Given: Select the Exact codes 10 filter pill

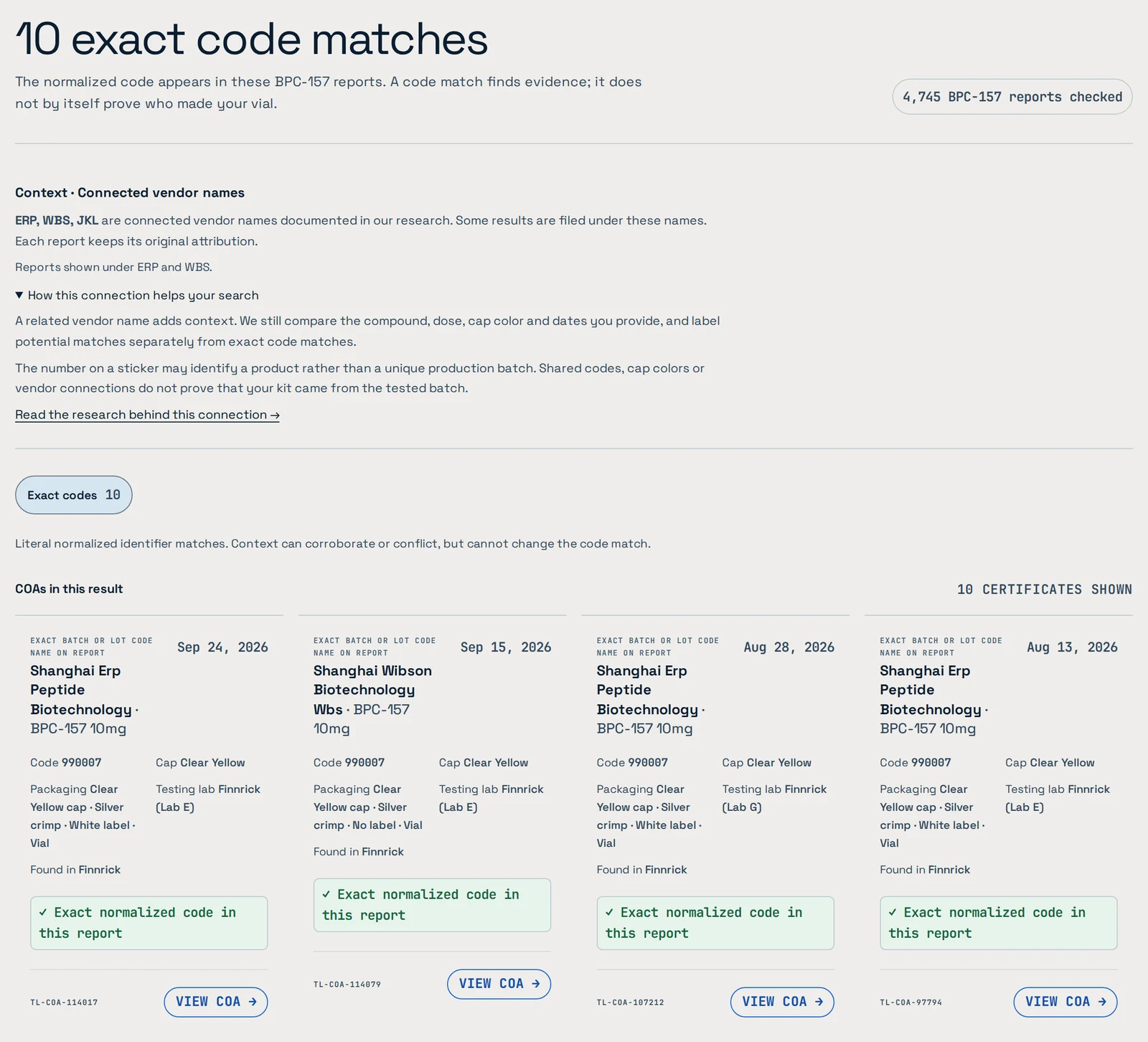Looking at the screenshot, I should (74, 495).
